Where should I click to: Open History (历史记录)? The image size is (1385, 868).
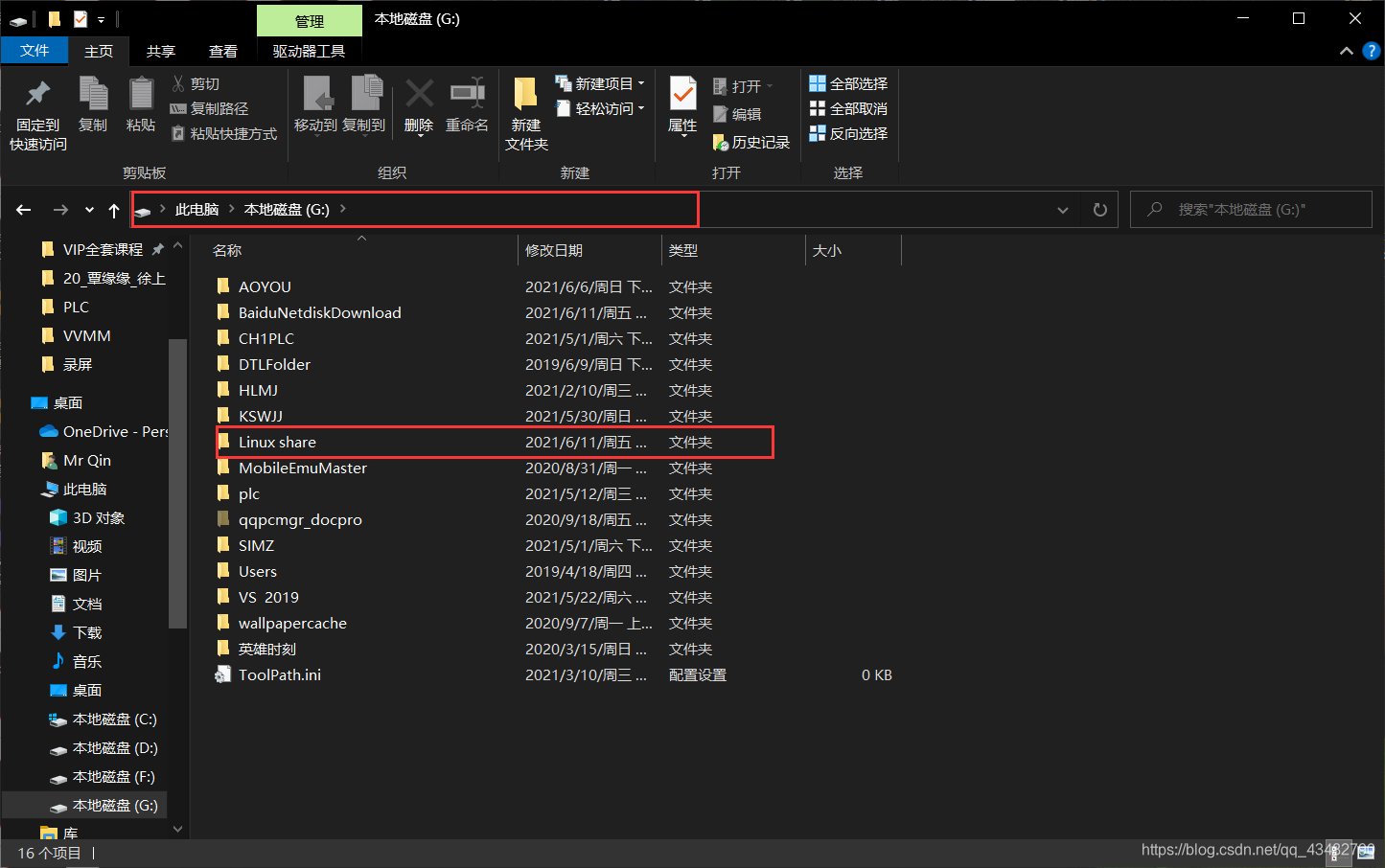coord(751,142)
